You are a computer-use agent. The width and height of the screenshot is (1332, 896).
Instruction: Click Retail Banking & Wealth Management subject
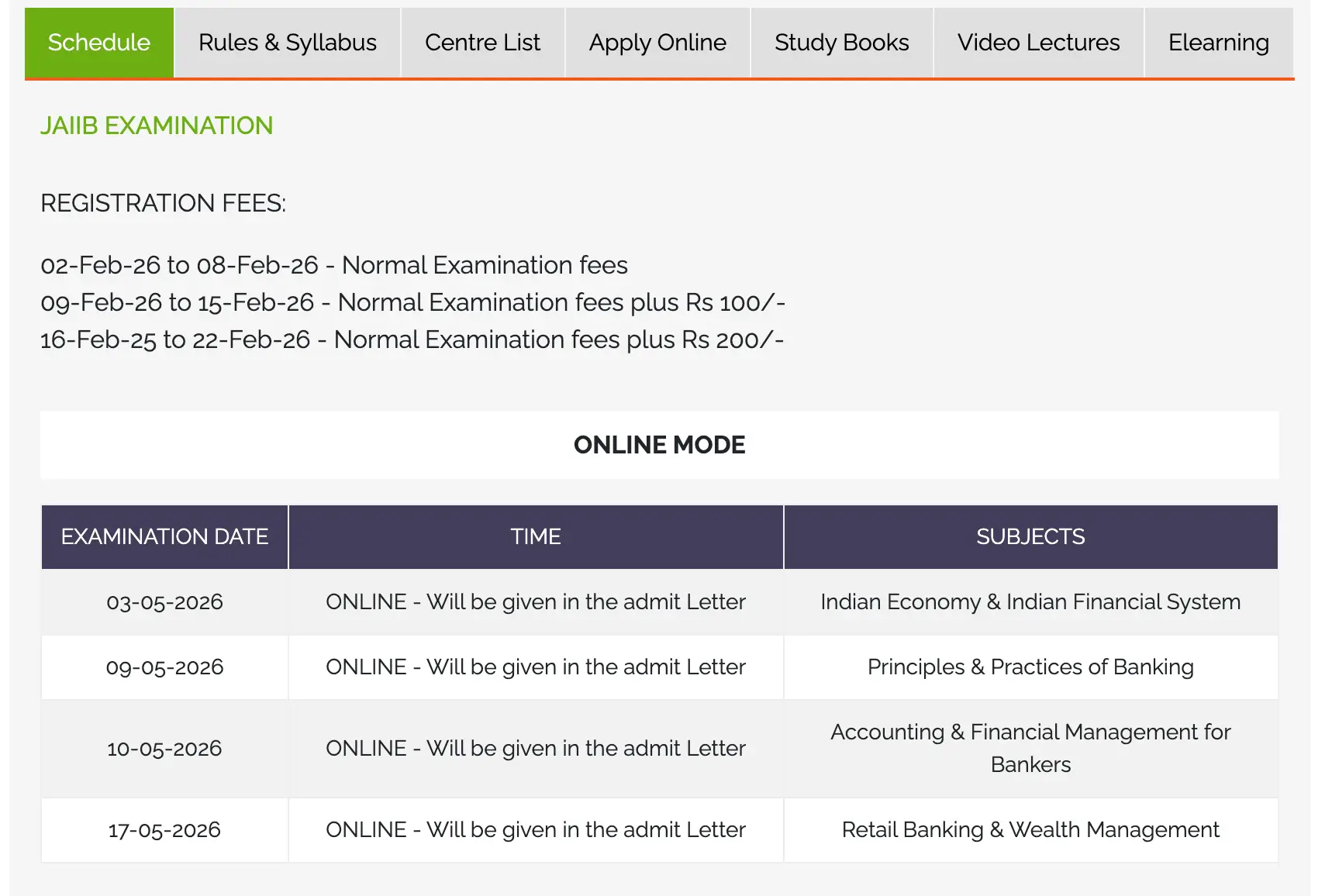pyautogui.click(x=1030, y=830)
